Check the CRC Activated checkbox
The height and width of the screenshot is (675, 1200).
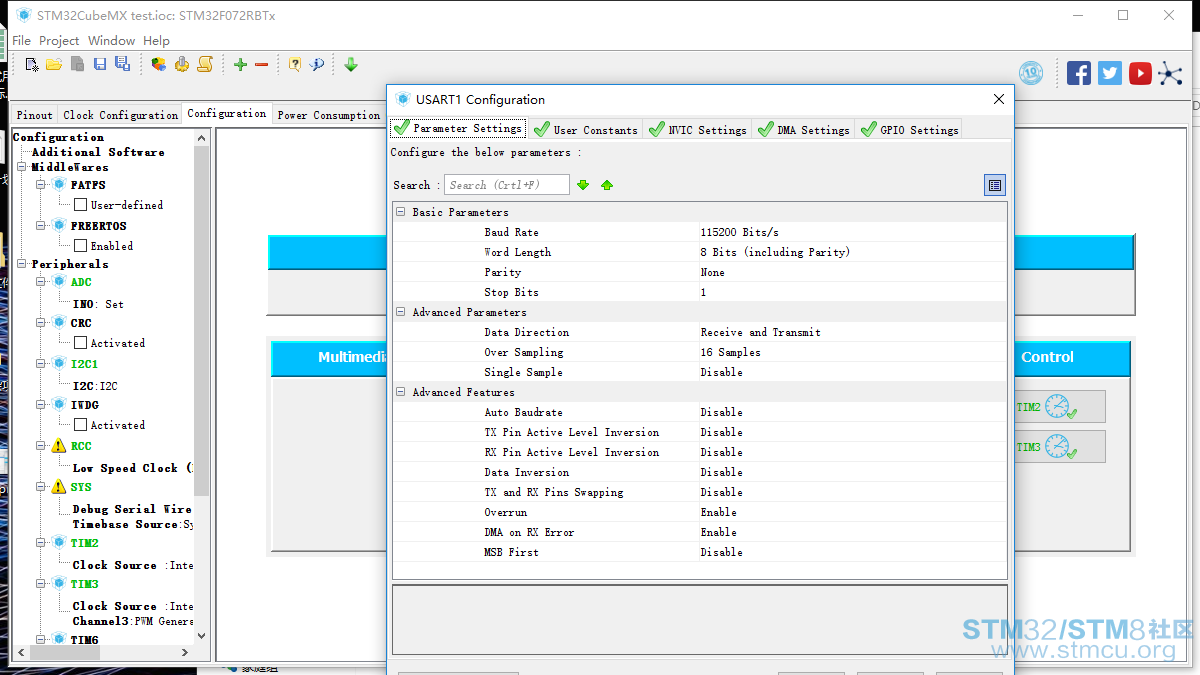80,343
